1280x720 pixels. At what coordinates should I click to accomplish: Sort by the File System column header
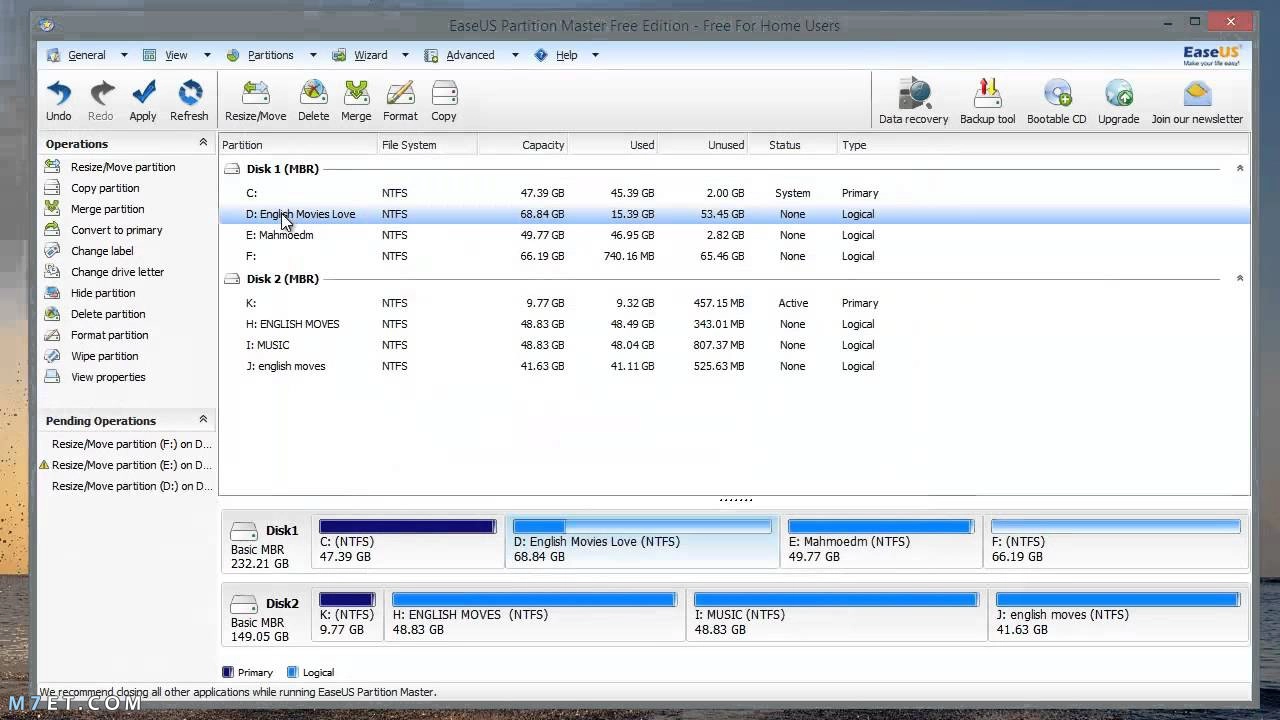click(428, 145)
